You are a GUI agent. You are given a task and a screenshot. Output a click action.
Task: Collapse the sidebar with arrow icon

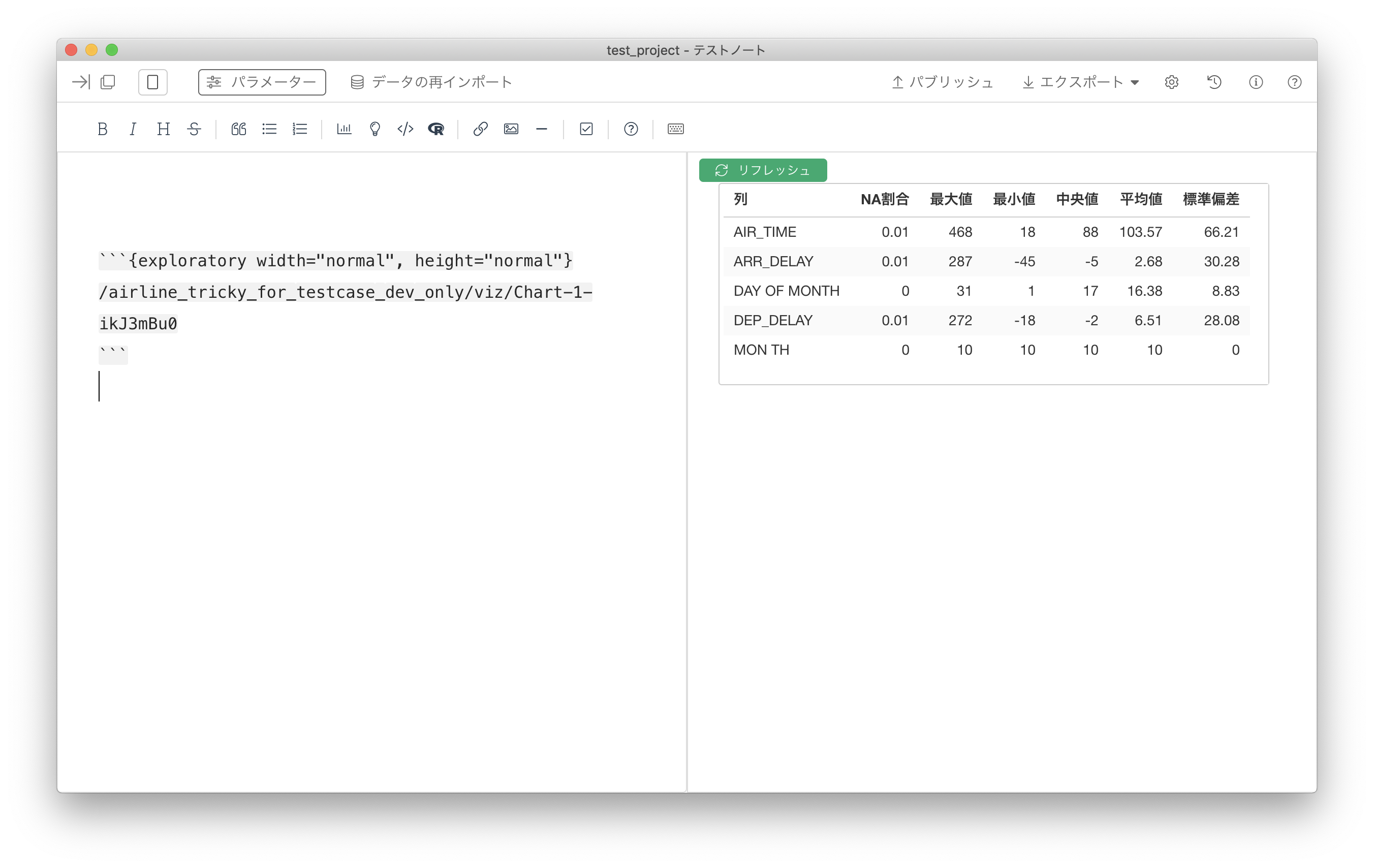(80, 82)
